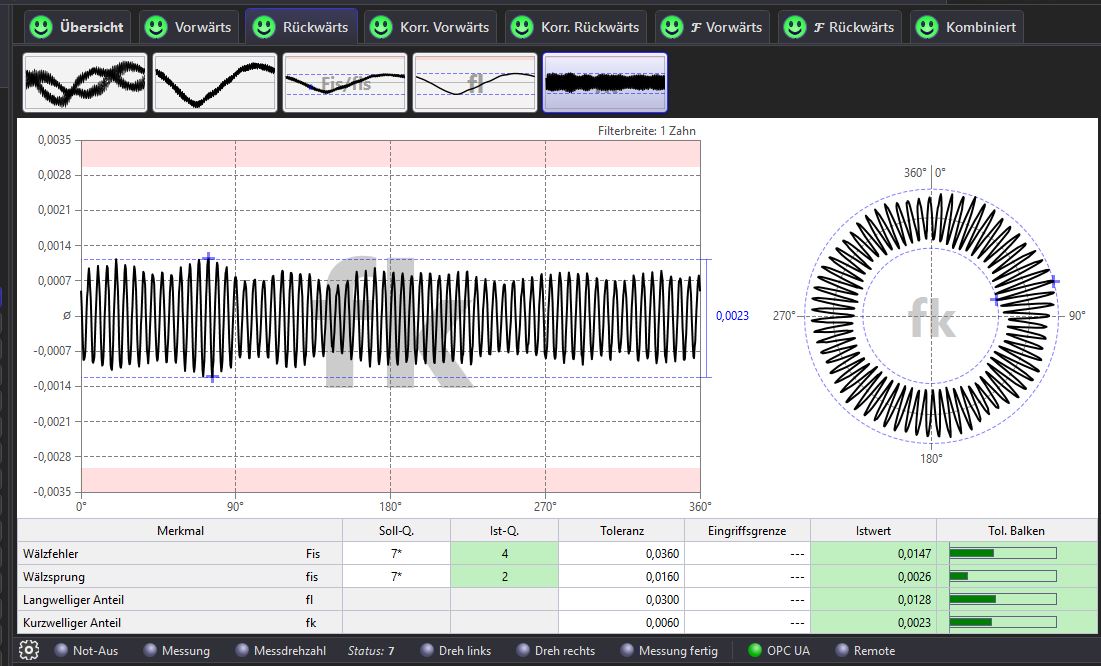Viewport: 1101px width, 666px height.
Task: Switch to the Kombiniert tab
Action: (x=966, y=27)
